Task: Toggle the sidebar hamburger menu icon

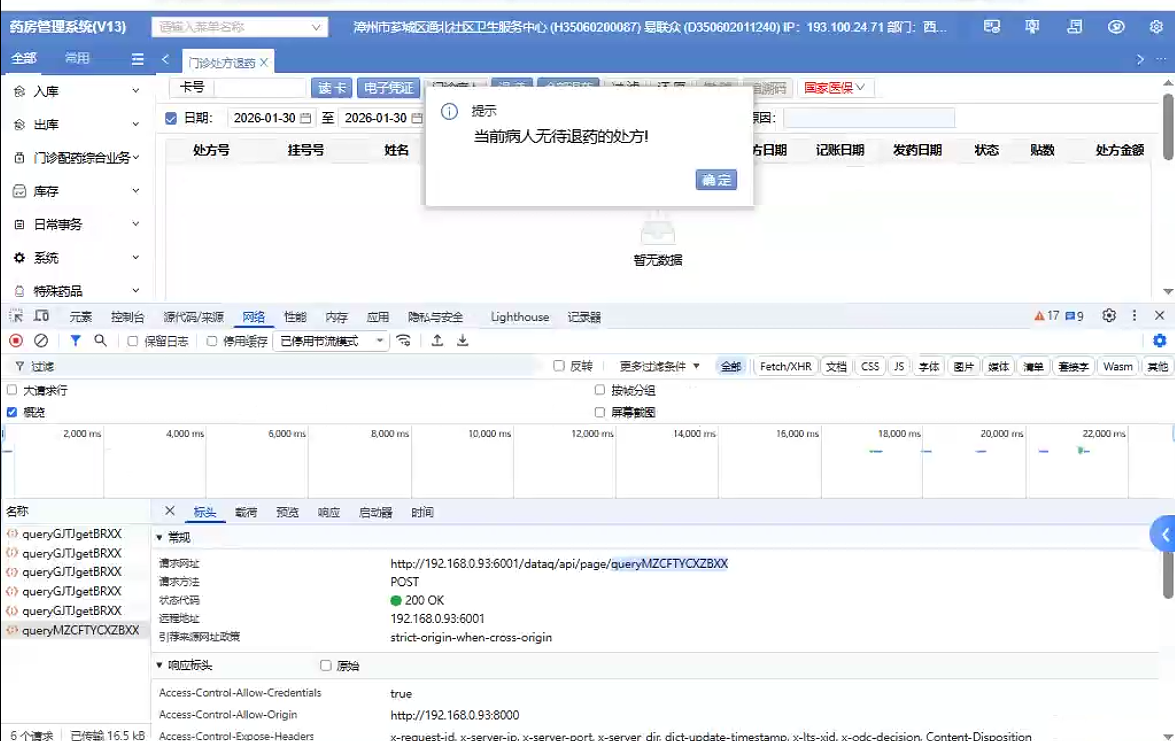Action: (137, 58)
